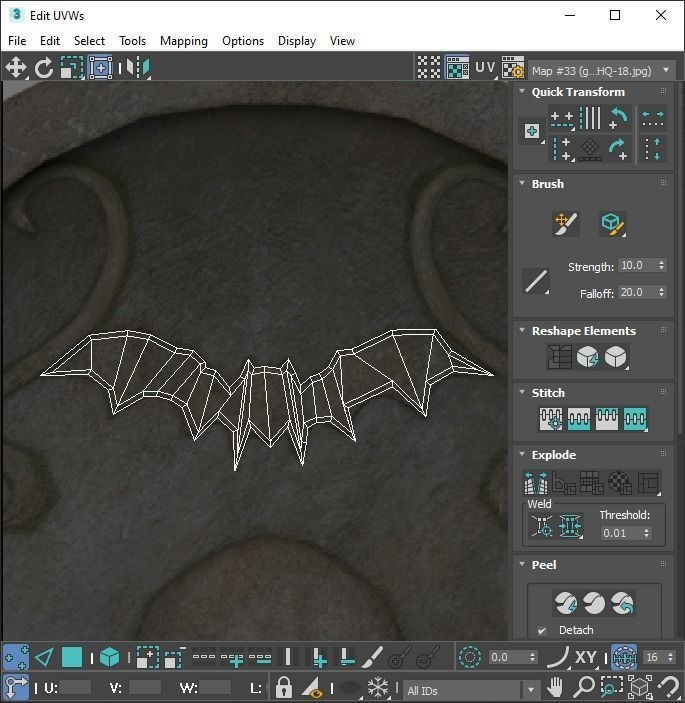Screen dimensions: 685x703
Task: Toggle Edge sub-object mode
Action: coord(44,658)
